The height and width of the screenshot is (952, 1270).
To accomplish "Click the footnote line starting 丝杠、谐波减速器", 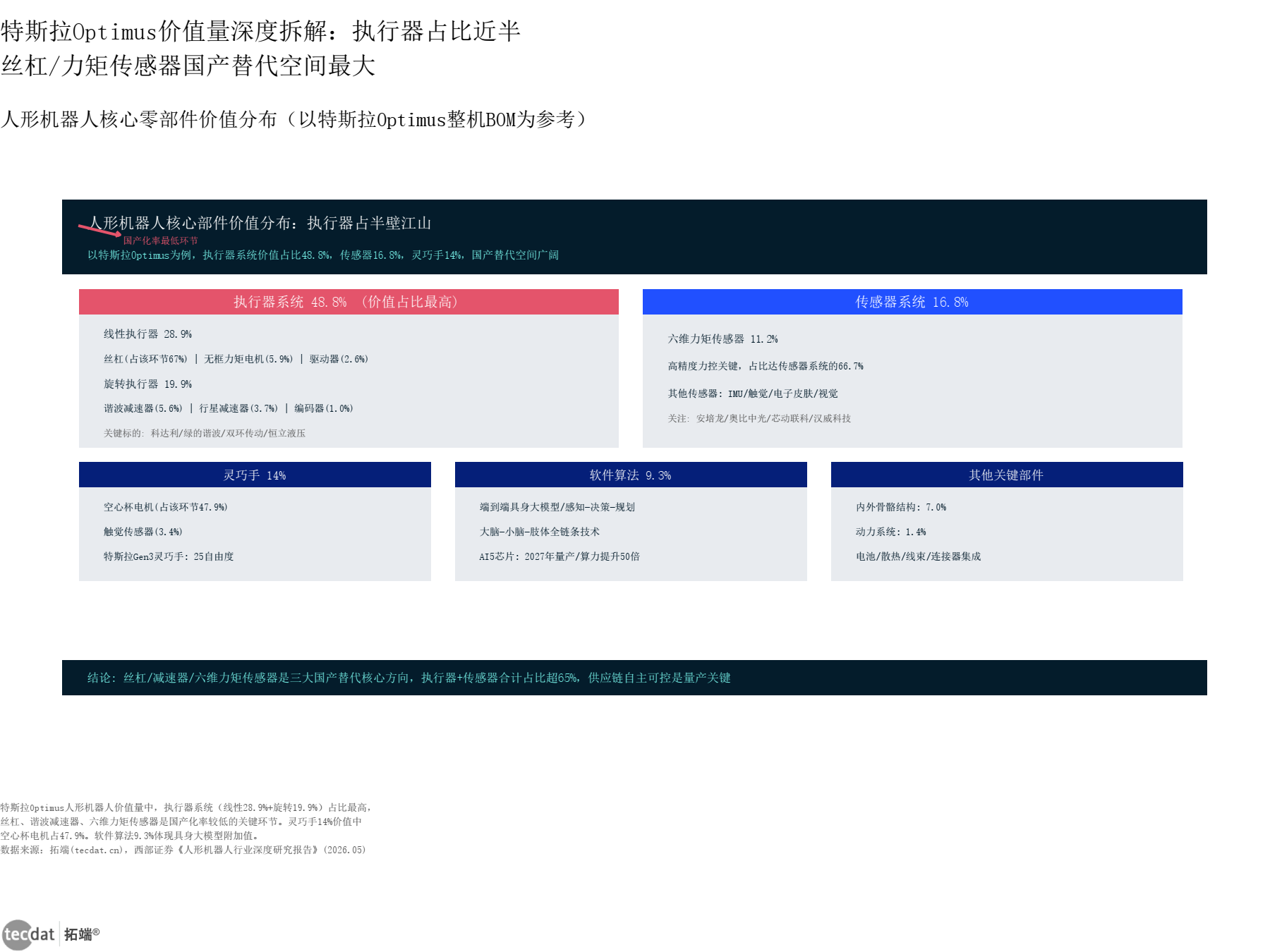I will [x=181, y=822].
